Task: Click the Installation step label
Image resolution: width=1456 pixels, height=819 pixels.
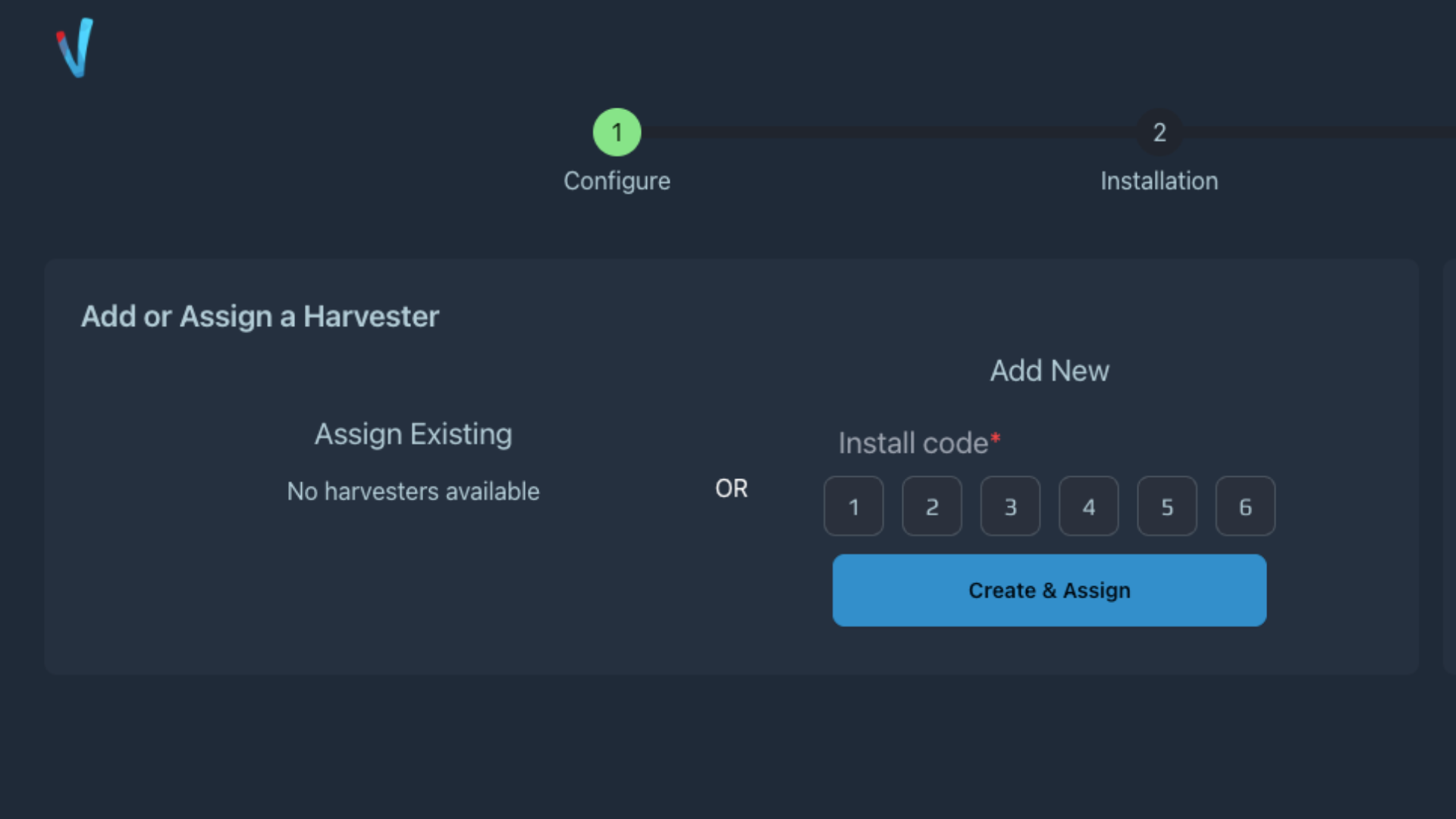Action: (1159, 180)
